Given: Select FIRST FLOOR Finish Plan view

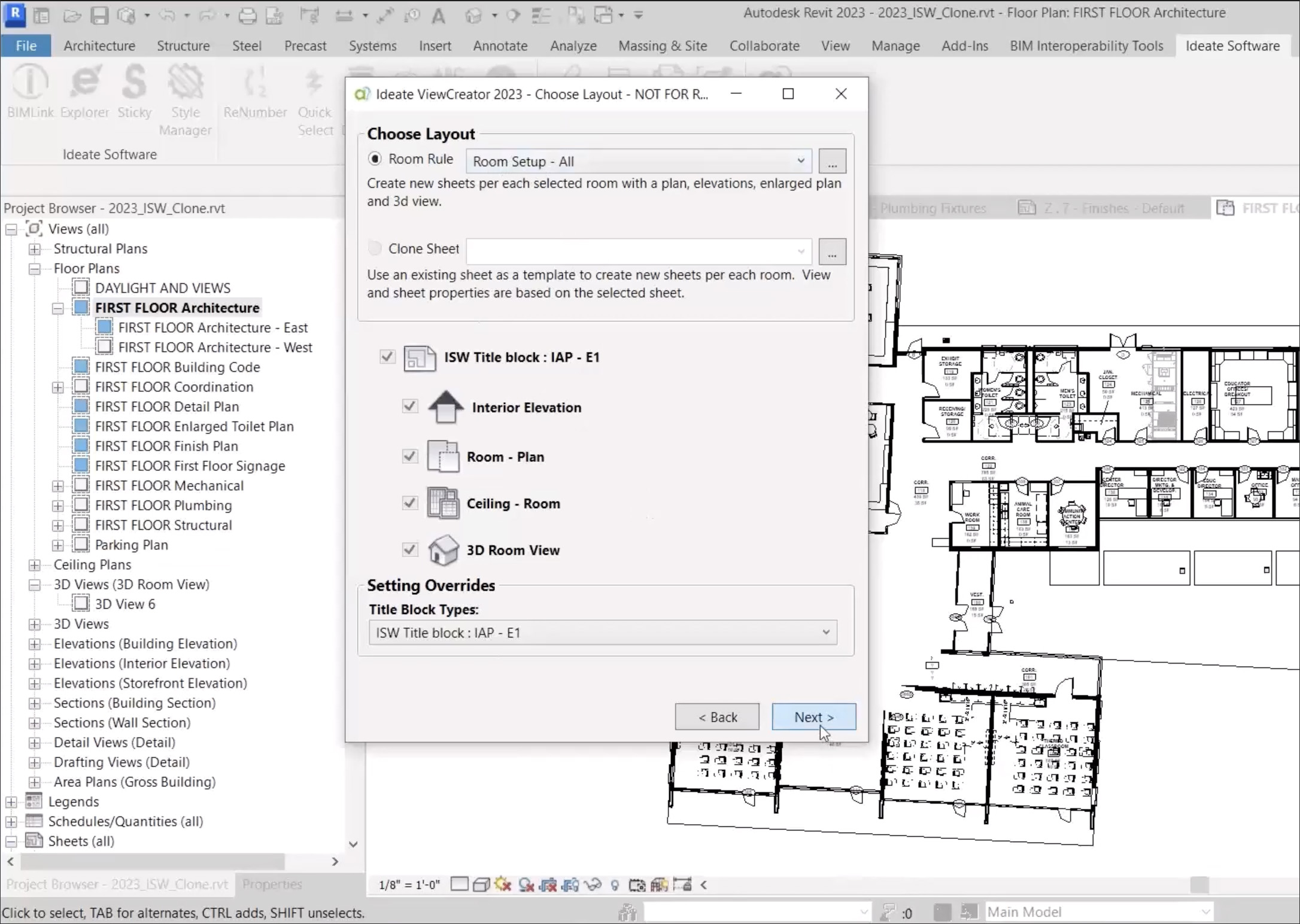Looking at the screenshot, I should tap(166, 446).
